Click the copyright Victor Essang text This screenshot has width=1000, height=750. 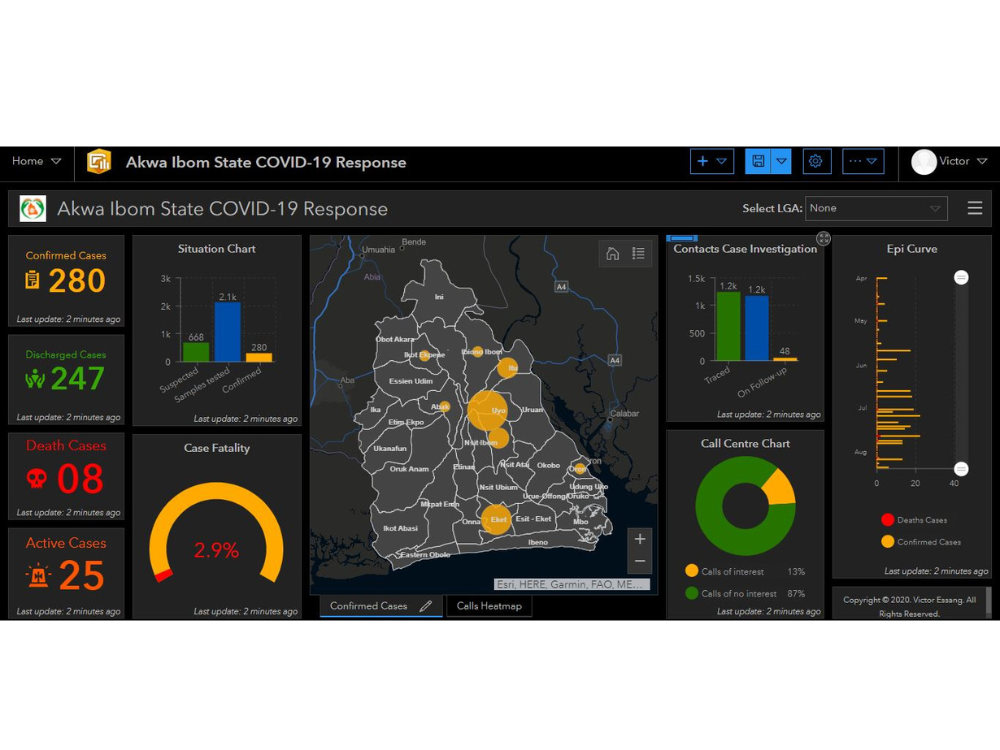[x=909, y=607]
